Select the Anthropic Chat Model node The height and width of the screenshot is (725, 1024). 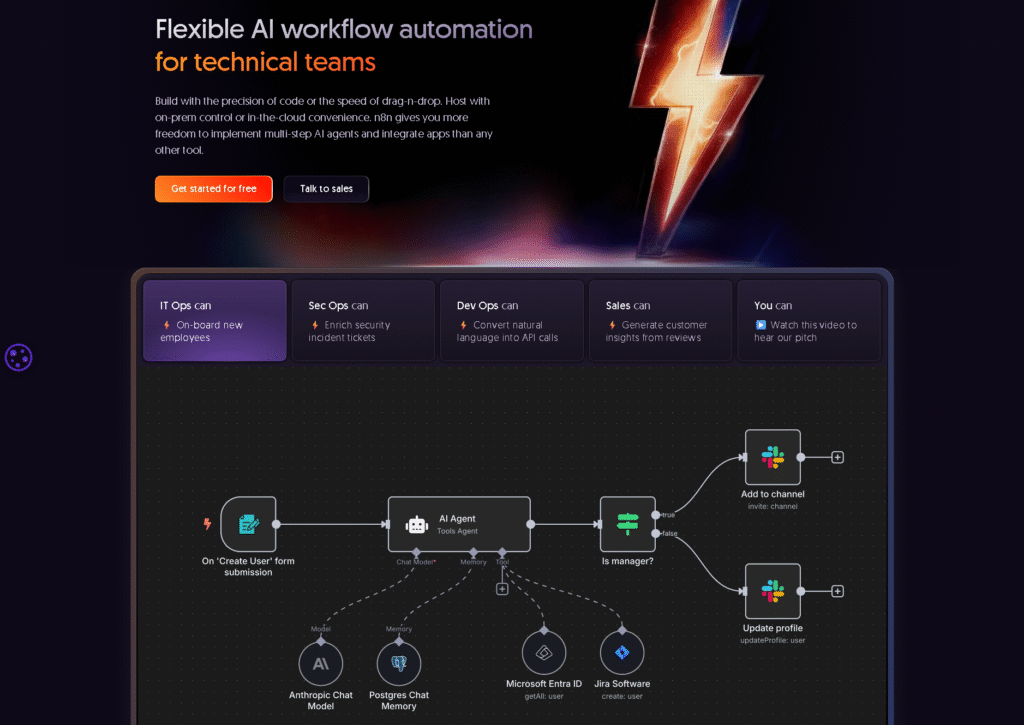[321, 663]
